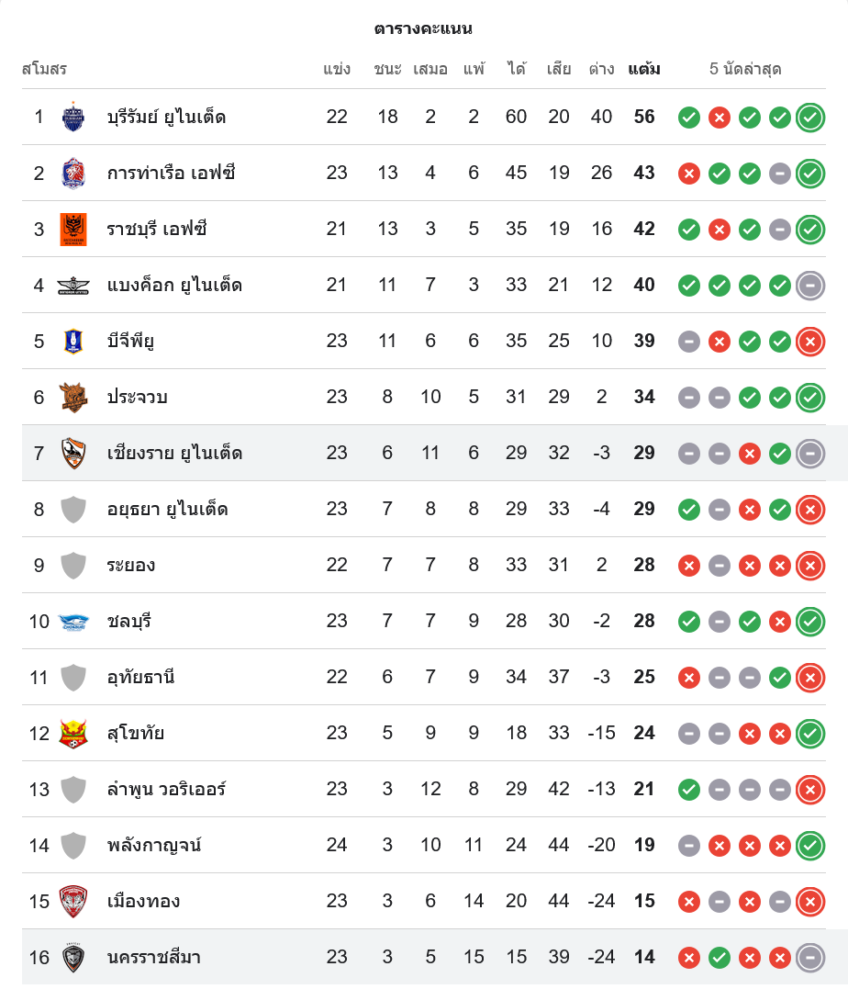Click the ตารางคะแนน table title
The width and height of the screenshot is (848, 1000).
pos(423,28)
